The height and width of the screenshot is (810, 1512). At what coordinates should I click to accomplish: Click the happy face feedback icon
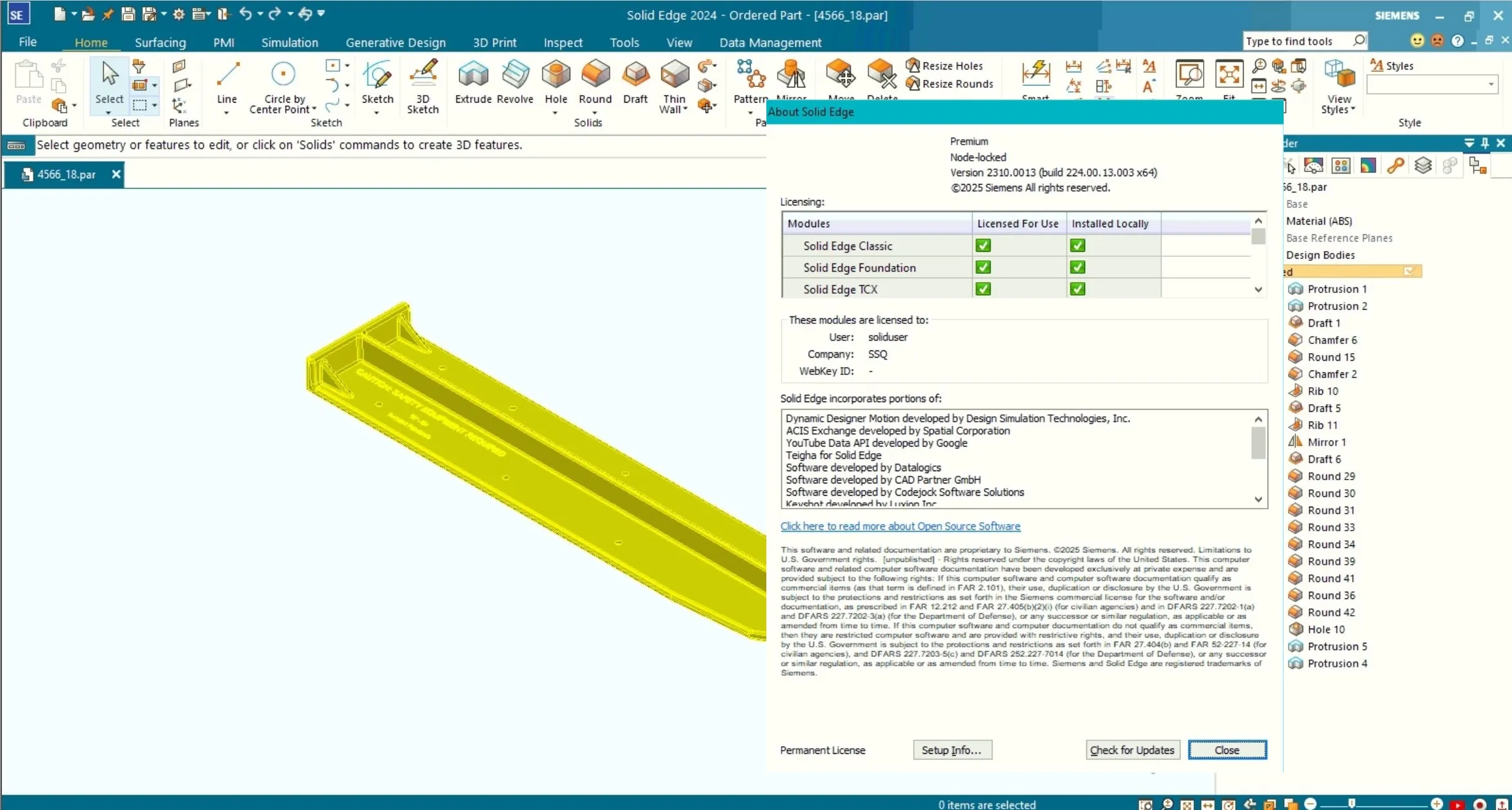point(1417,41)
